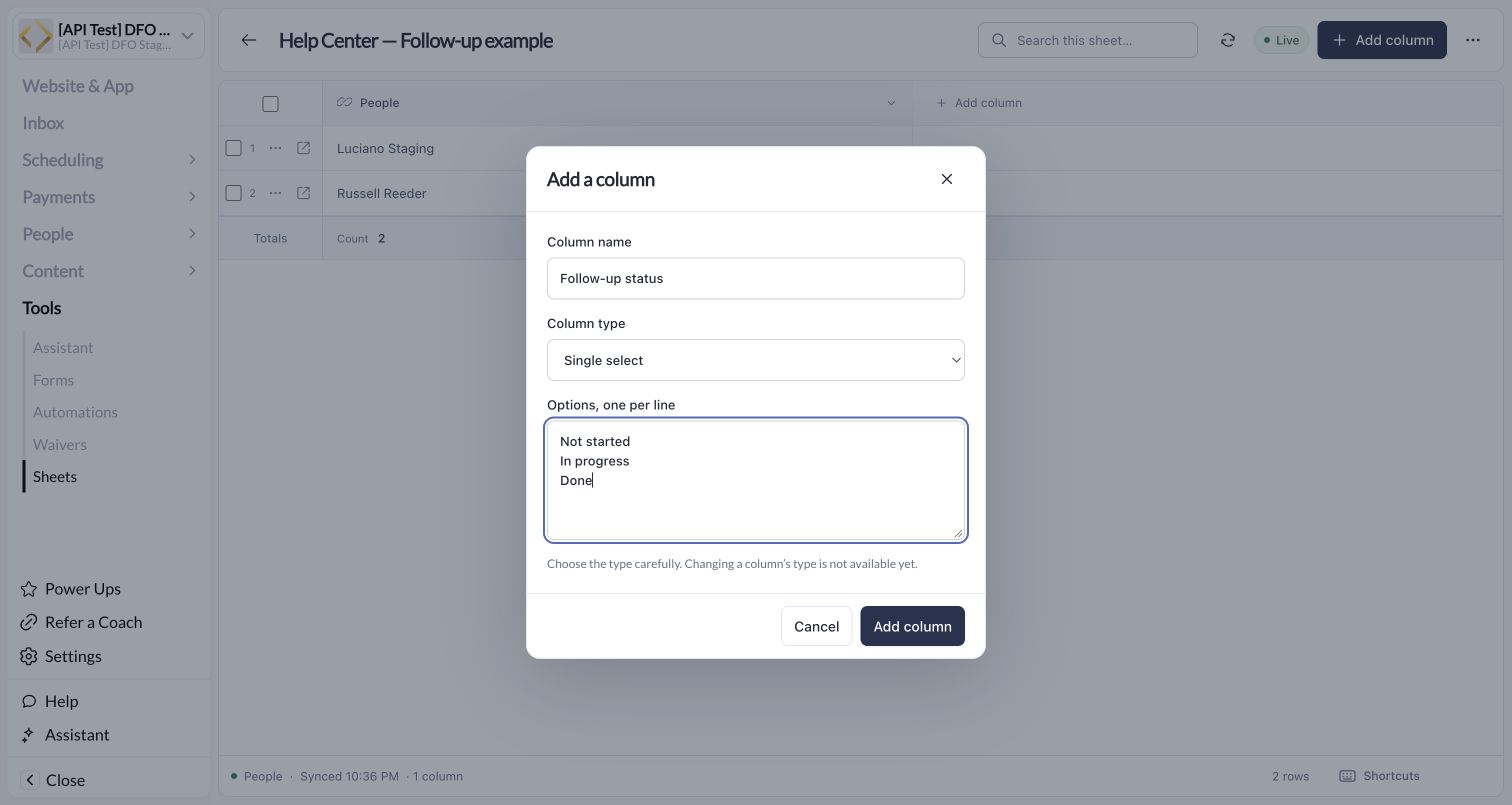Open Waivers under Tools
1512x805 pixels.
[x=60, y=444]
